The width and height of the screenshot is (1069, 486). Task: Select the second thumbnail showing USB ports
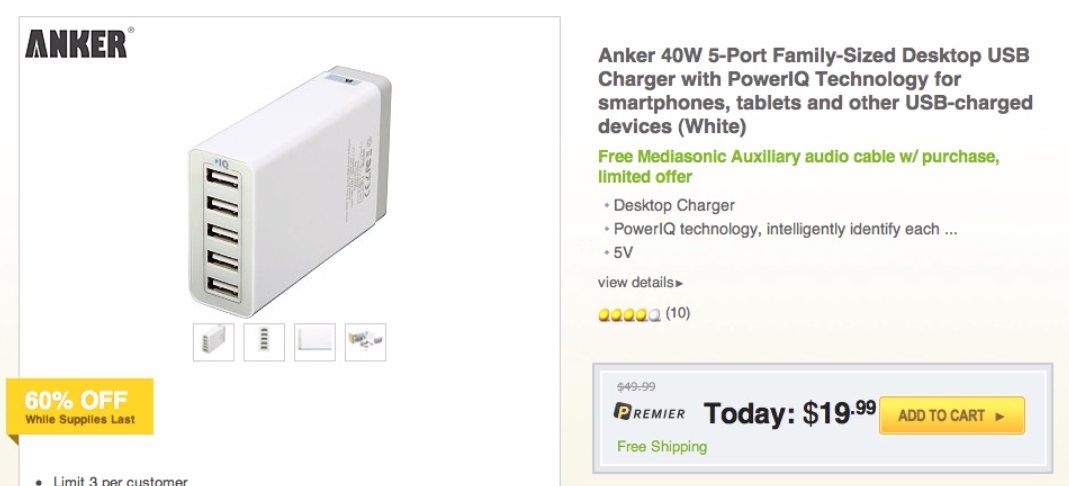[x=264, y=341]
